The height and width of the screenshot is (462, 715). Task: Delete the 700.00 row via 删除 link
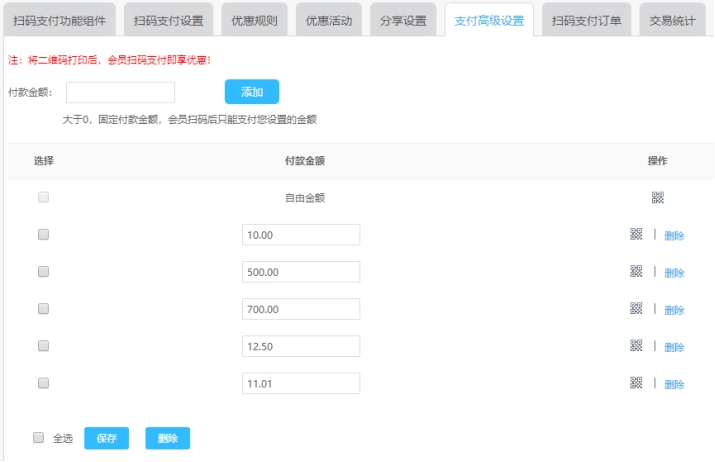coord(674,310)
